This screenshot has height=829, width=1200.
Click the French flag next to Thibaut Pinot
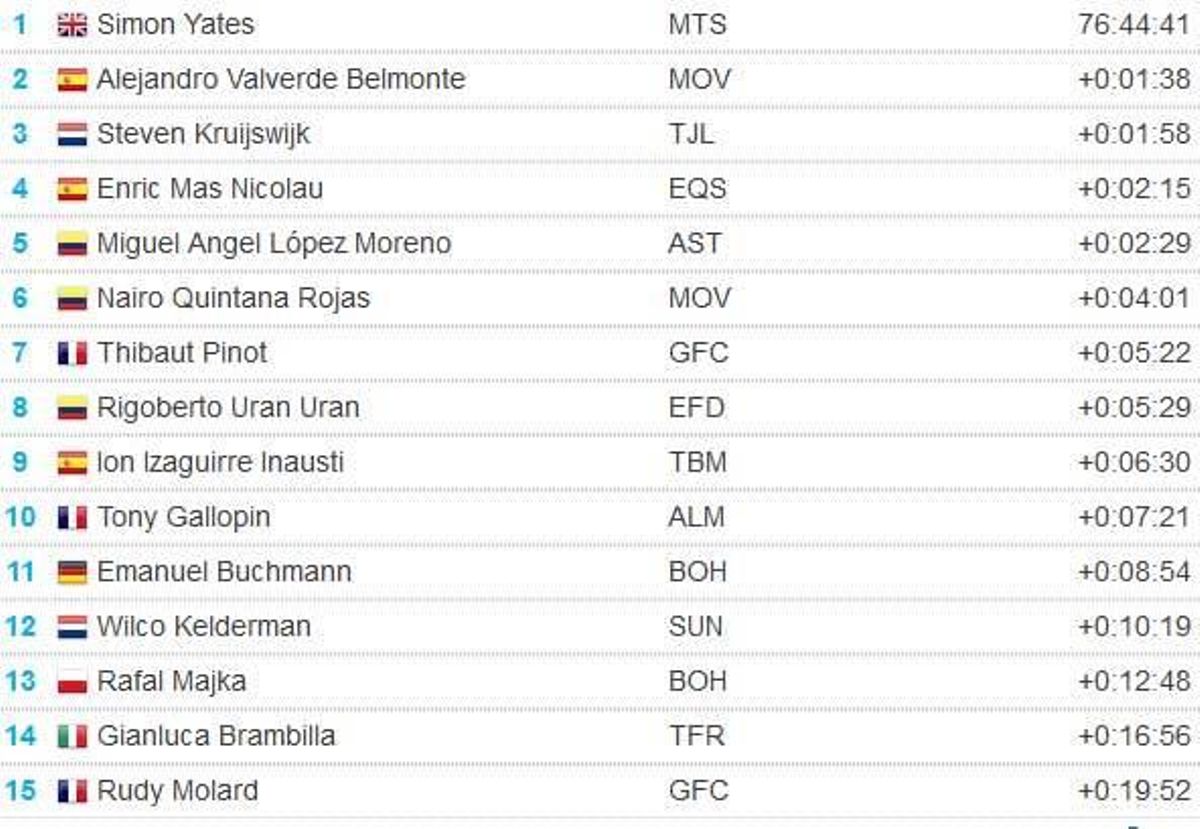pos(72,353)
